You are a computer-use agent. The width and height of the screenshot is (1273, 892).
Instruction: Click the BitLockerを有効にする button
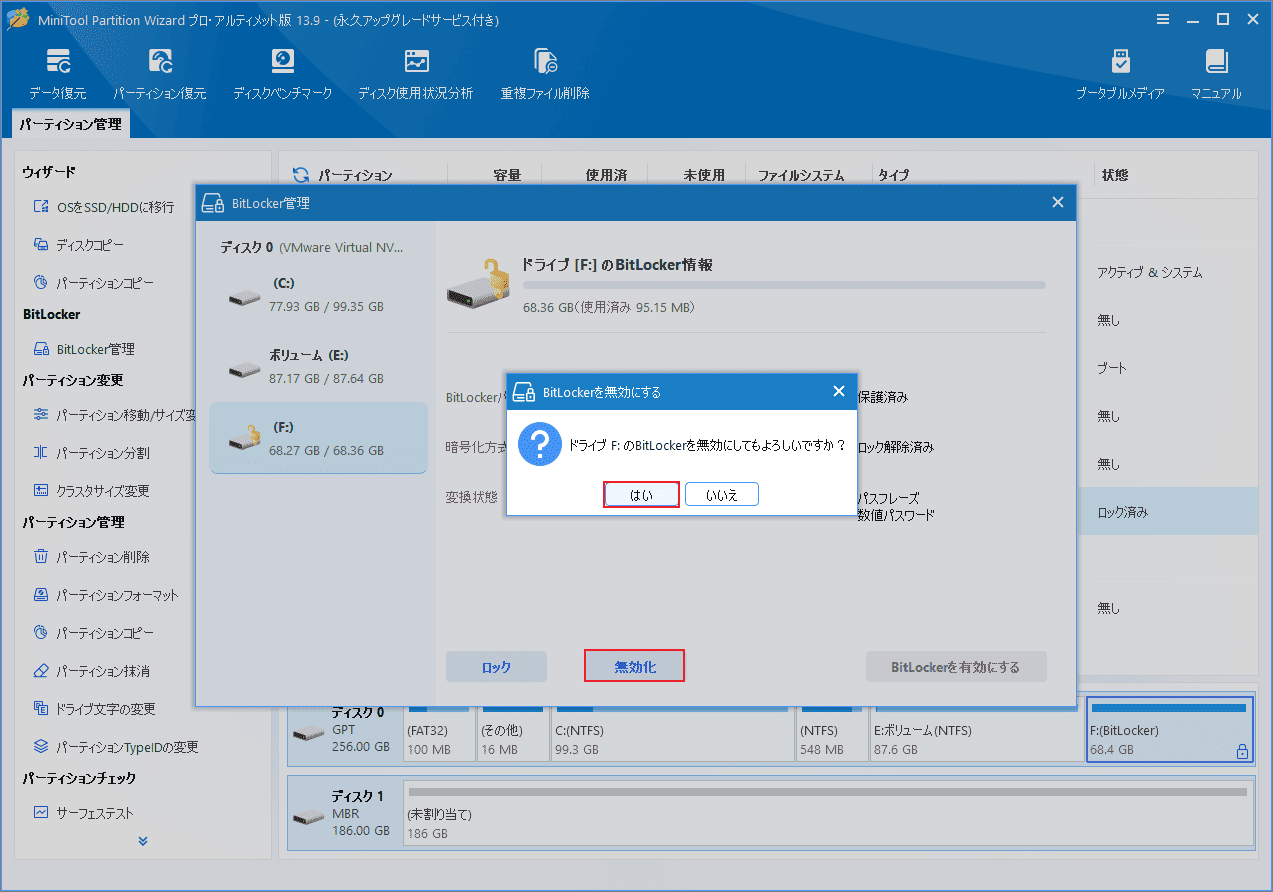(x=956, y=667)
